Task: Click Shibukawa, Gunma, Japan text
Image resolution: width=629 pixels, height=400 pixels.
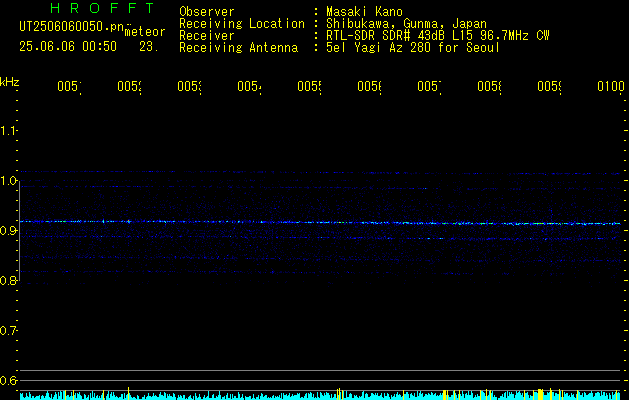Action: click(406, 24)
